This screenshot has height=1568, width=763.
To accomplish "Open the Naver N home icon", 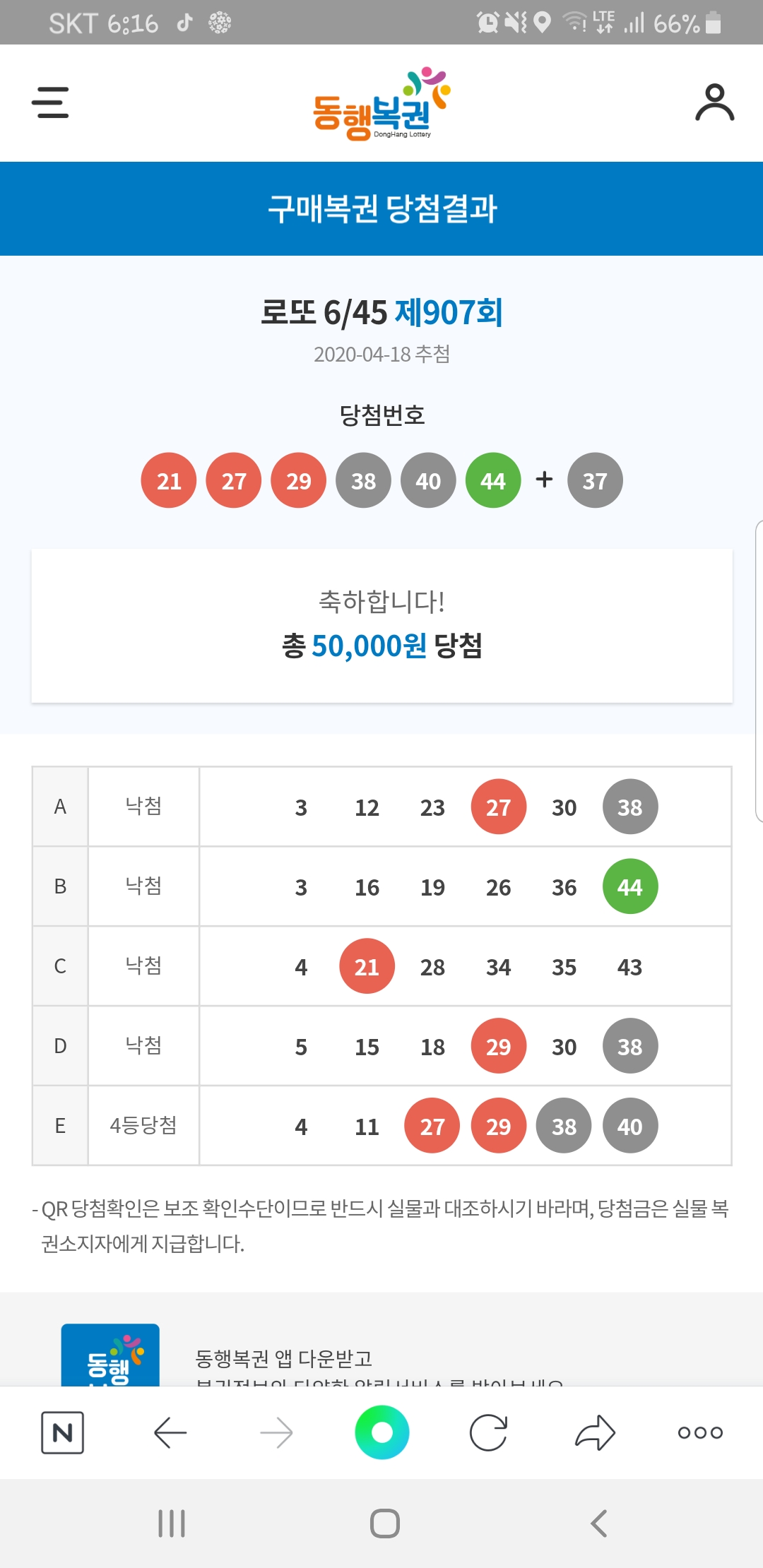I will pyautogui.click(x=62, y=1432).
